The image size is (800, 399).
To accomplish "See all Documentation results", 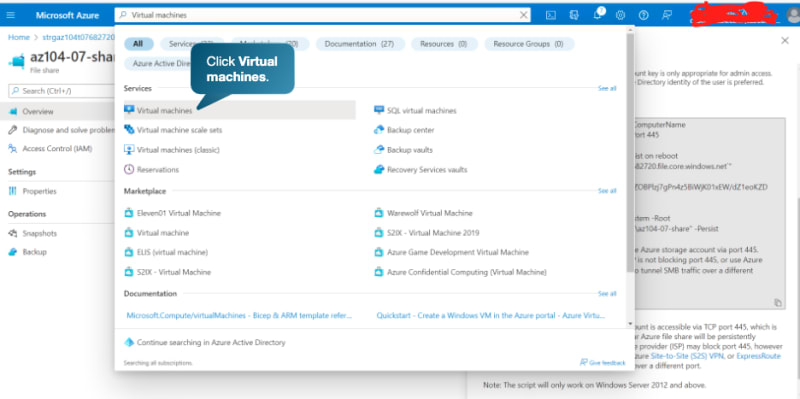I will point(607,294).
